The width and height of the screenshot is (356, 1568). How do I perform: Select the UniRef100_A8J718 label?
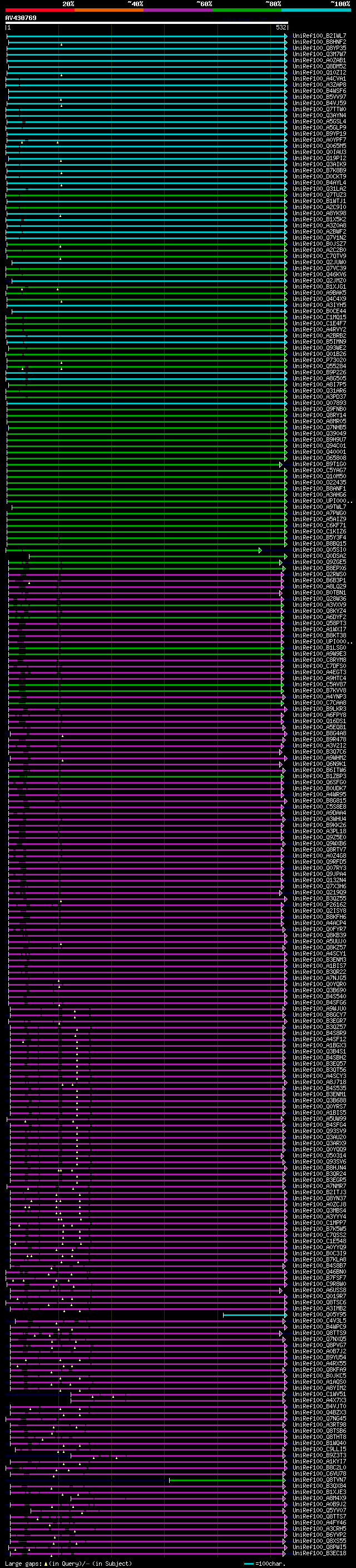coord(319,1082)
